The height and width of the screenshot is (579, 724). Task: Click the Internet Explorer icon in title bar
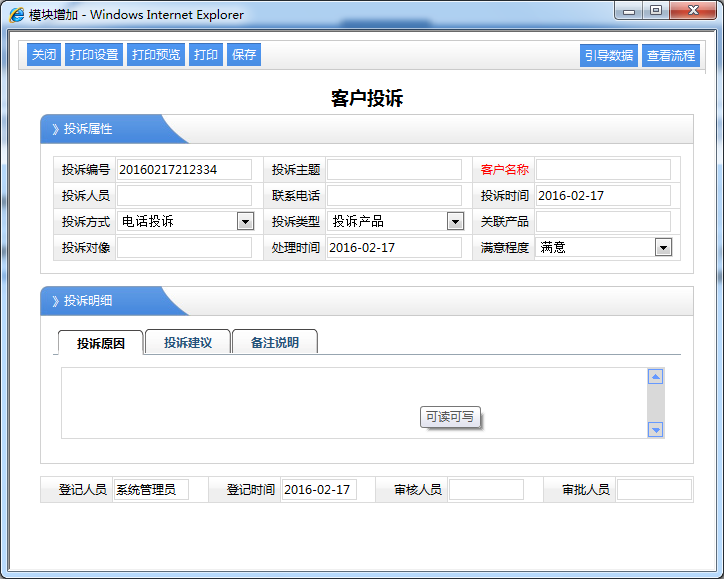click(17, 14)
